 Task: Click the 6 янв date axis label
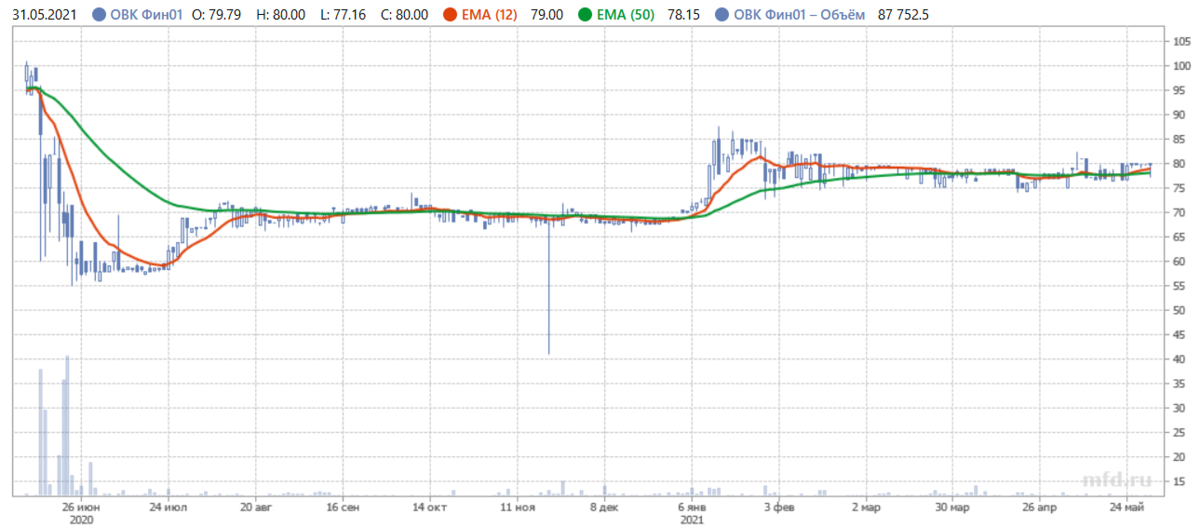694,508
